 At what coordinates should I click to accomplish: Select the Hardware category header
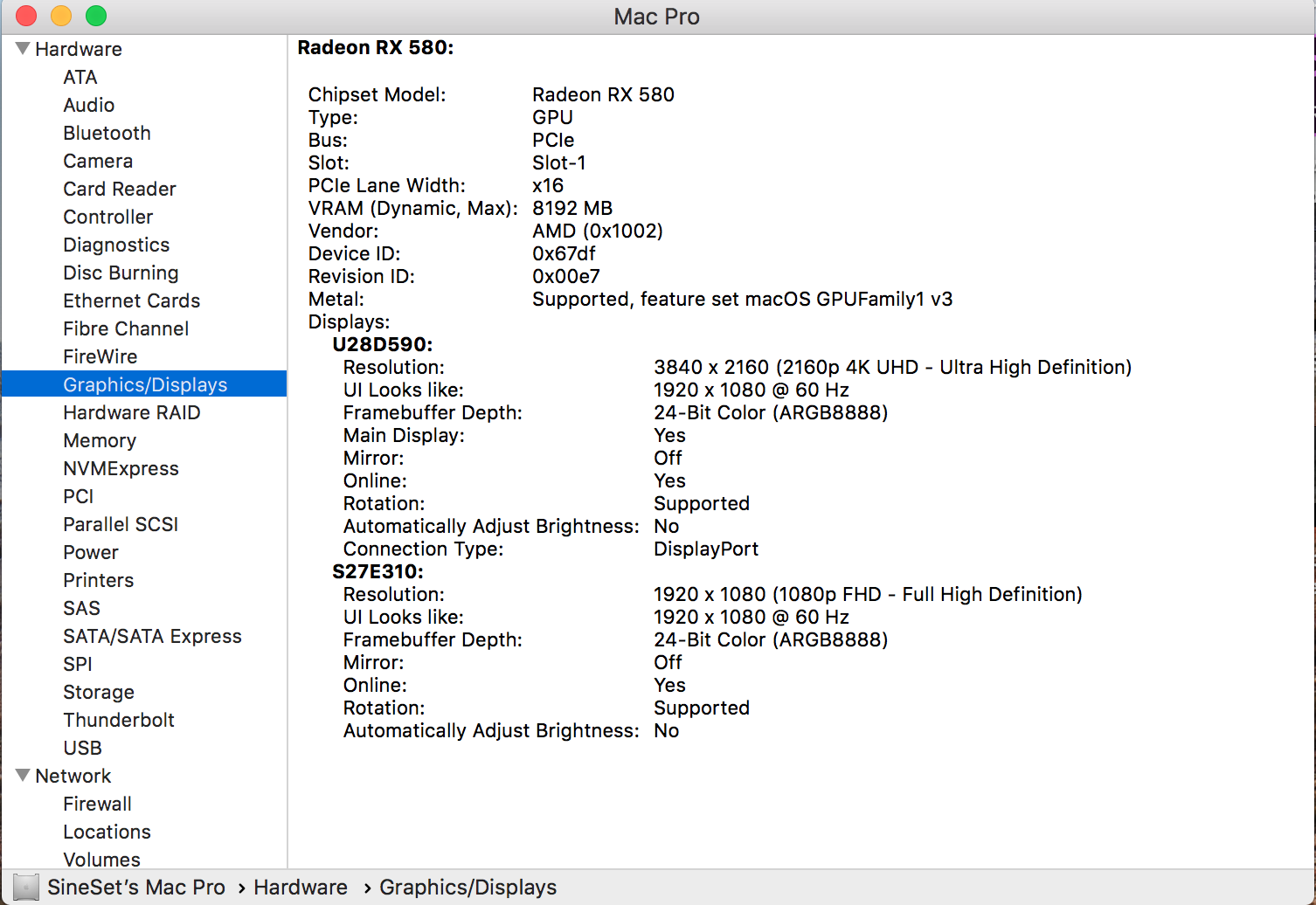pyautogui.click(x=79, y=49)
